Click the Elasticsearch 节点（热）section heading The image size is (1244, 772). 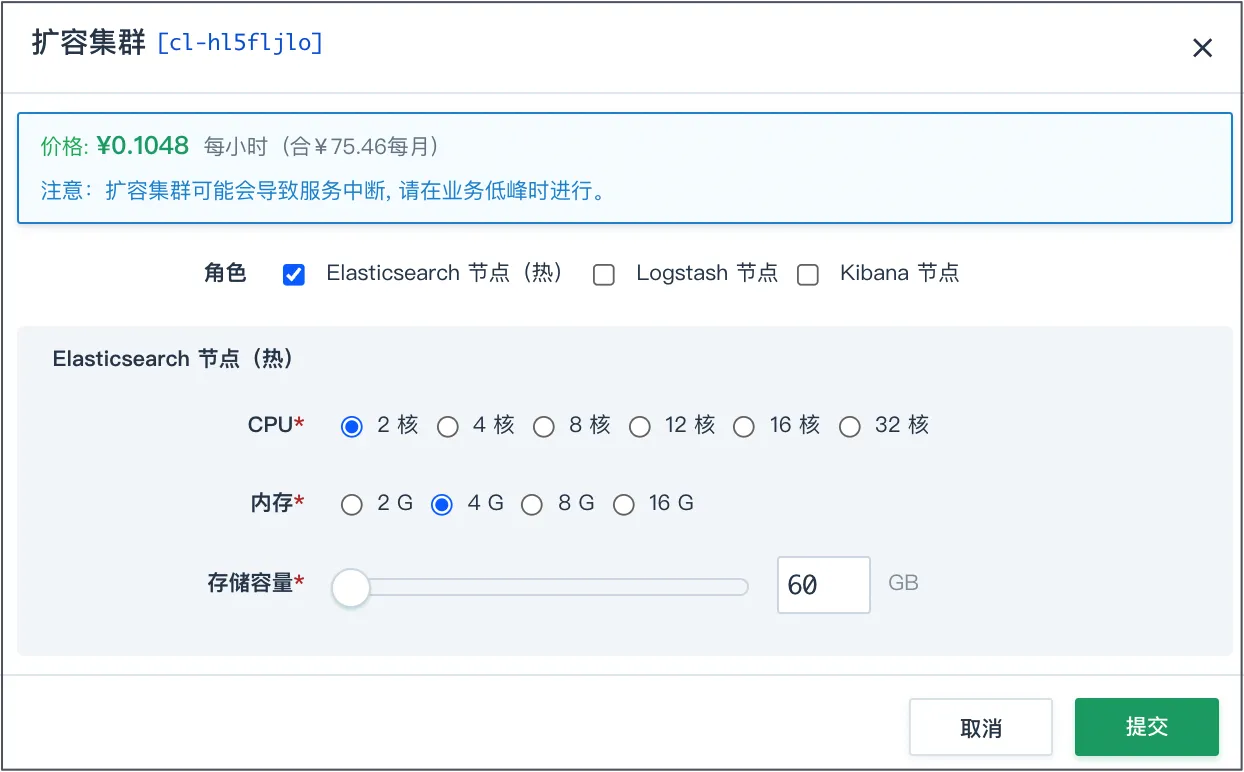(x=174, y=359)
